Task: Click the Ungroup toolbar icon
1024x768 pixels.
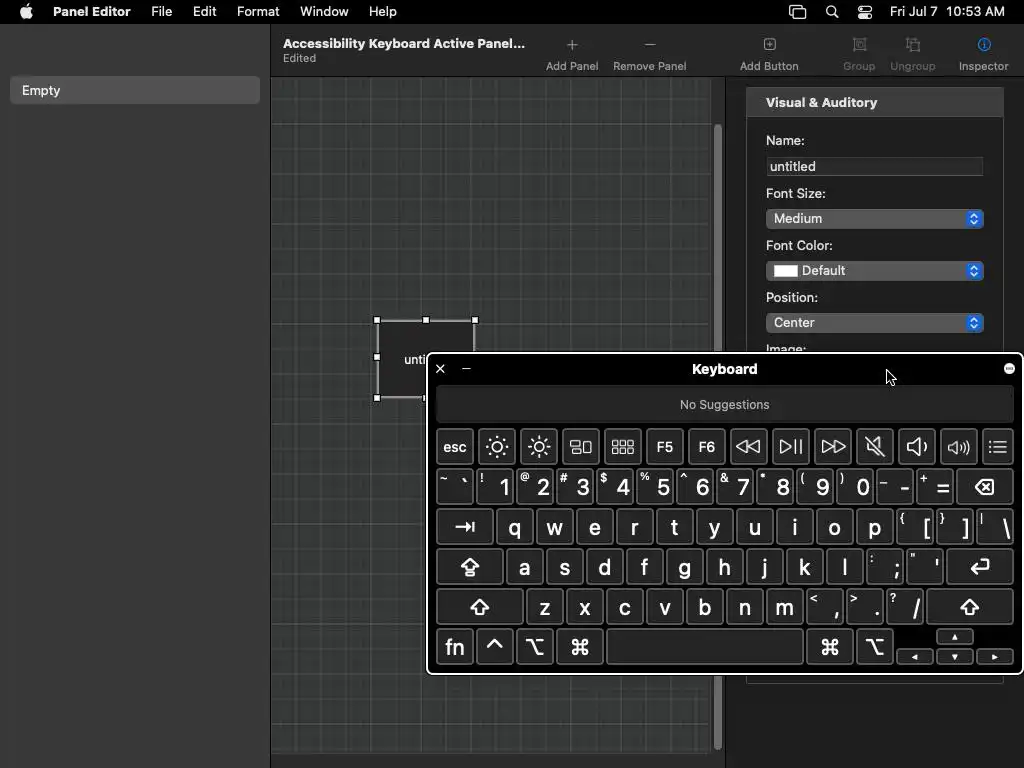Action: (x=913, y=44)
